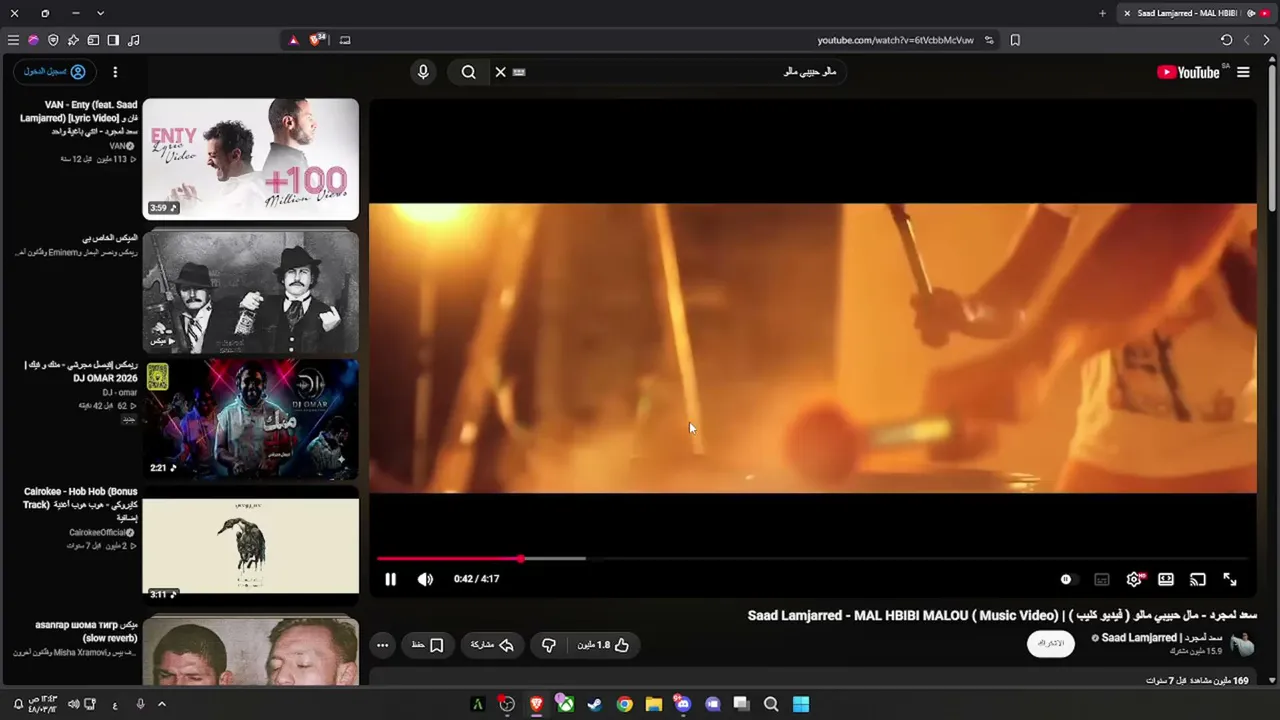1280x720 pixels.
Task: Go forward to the next page
Action: coord(1267,40)
